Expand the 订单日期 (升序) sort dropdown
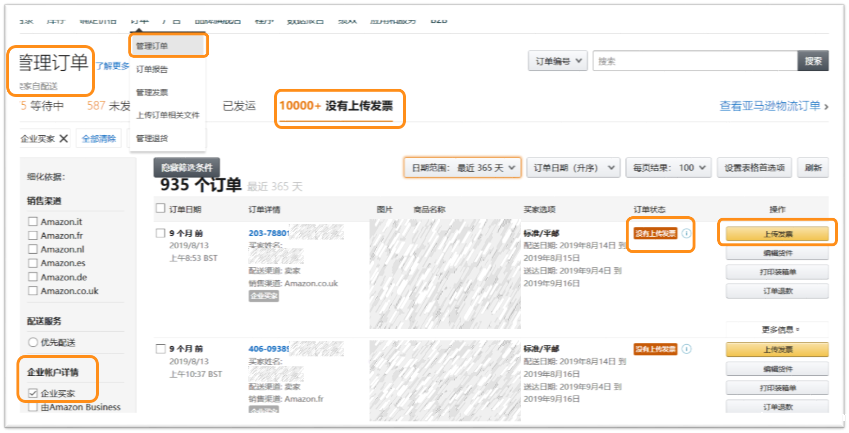 pyautogui.click(x=571, y=167)
